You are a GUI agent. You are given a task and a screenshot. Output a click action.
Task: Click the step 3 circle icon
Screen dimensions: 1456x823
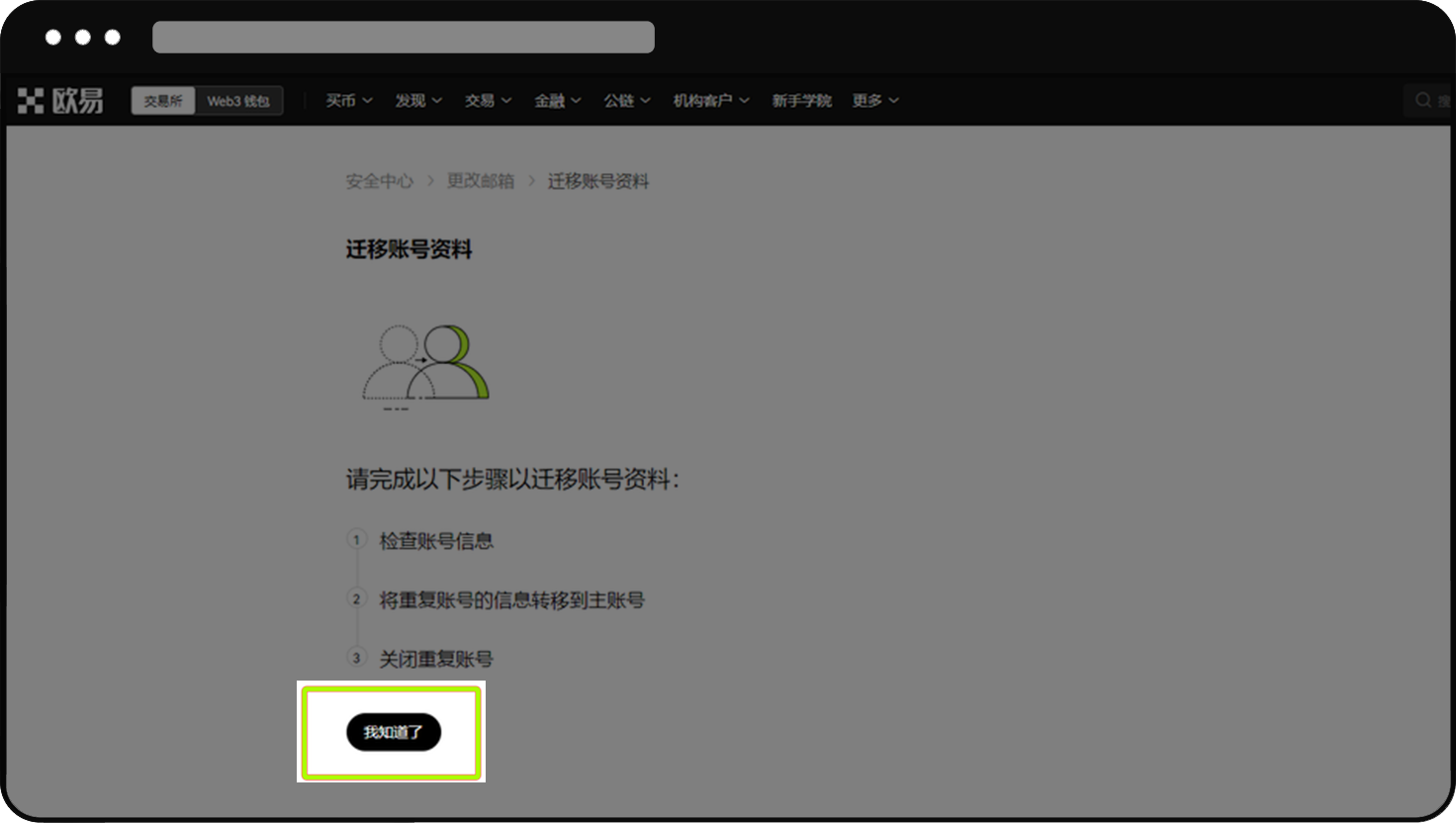click(357, 658)
